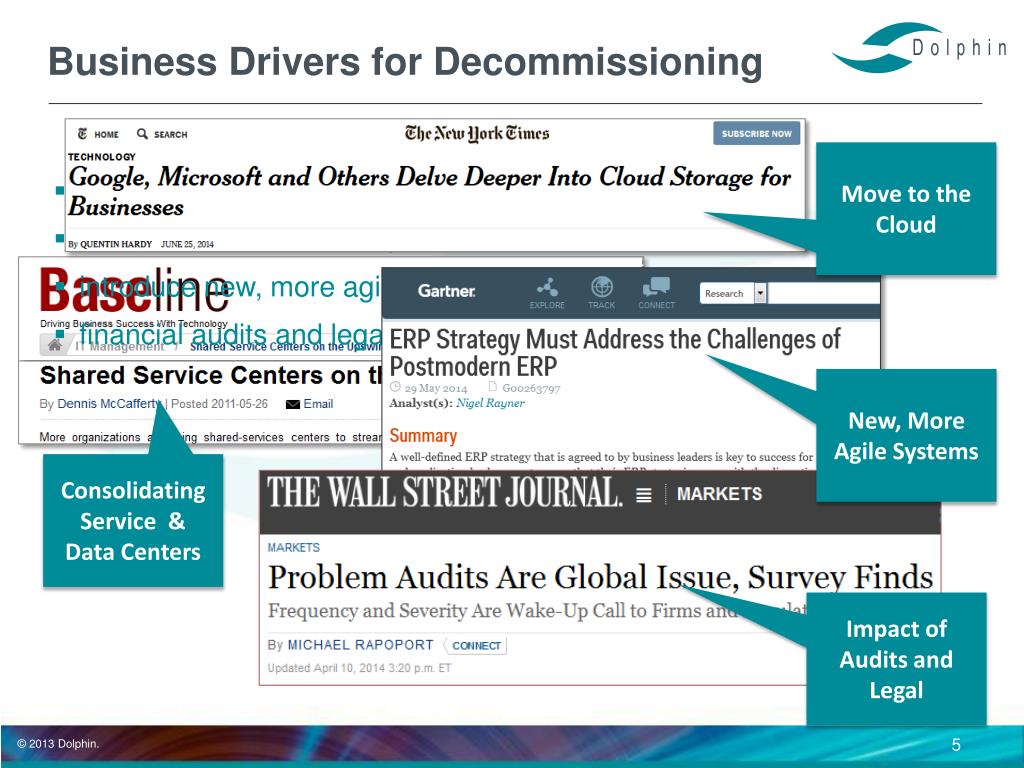Click the Technology section label
Screen dimensions: 1024x768
(102, 157)
